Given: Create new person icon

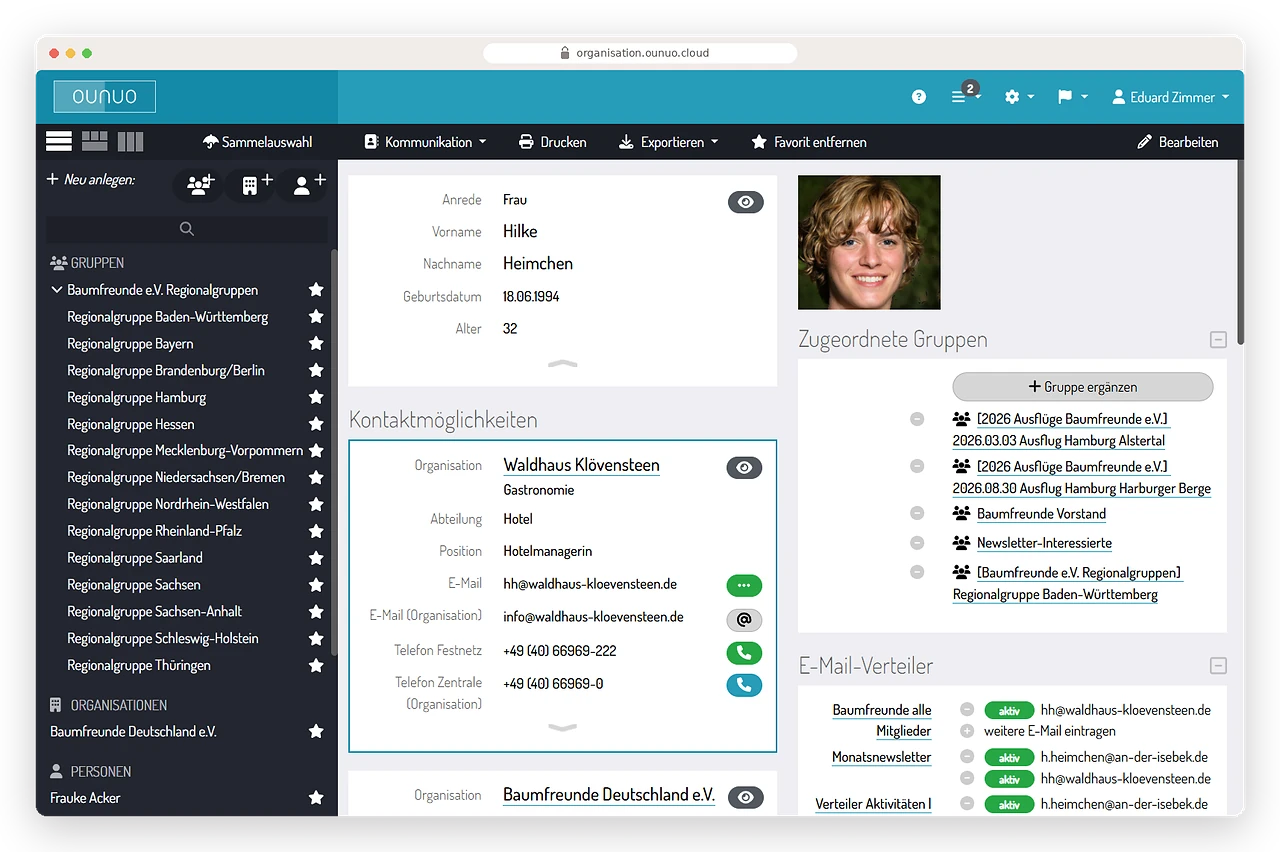Looking at the screenshot, I should pos(302,185).
